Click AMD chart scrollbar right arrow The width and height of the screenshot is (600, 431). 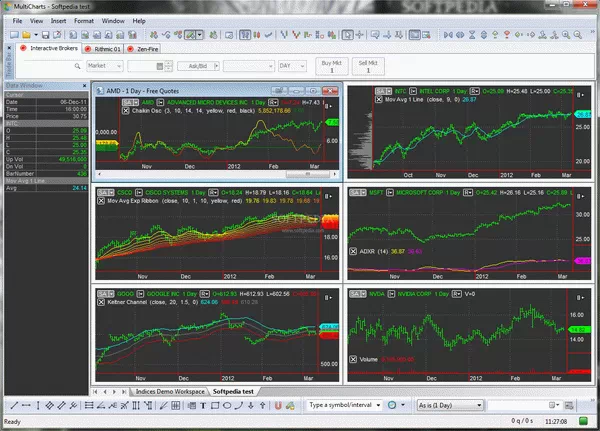(335, 174)
